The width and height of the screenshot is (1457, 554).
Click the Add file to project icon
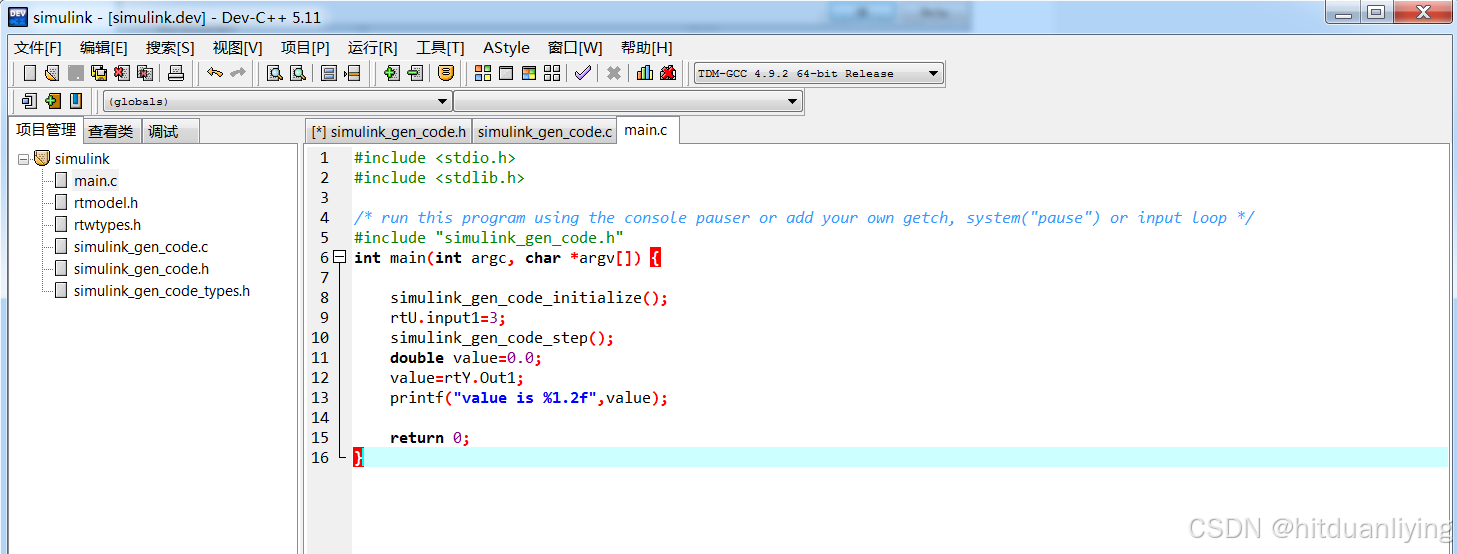(x=391, y=73)
